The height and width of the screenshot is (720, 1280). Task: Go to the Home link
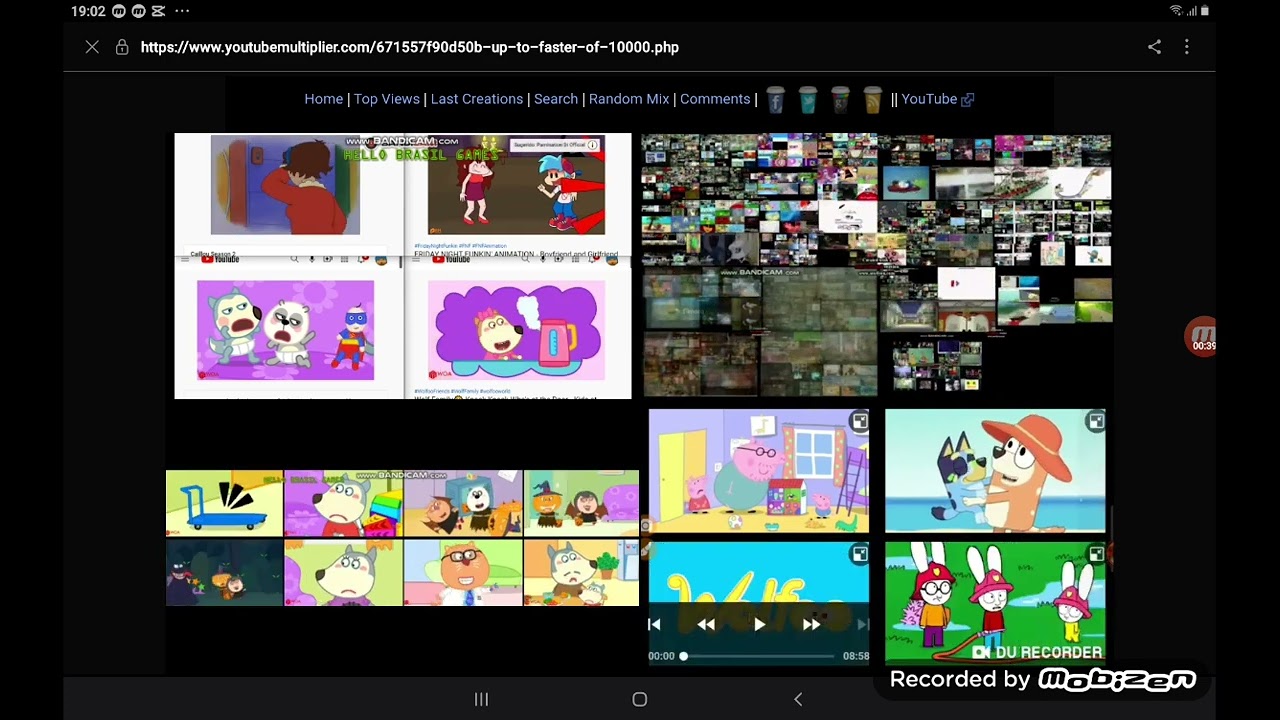323,99
